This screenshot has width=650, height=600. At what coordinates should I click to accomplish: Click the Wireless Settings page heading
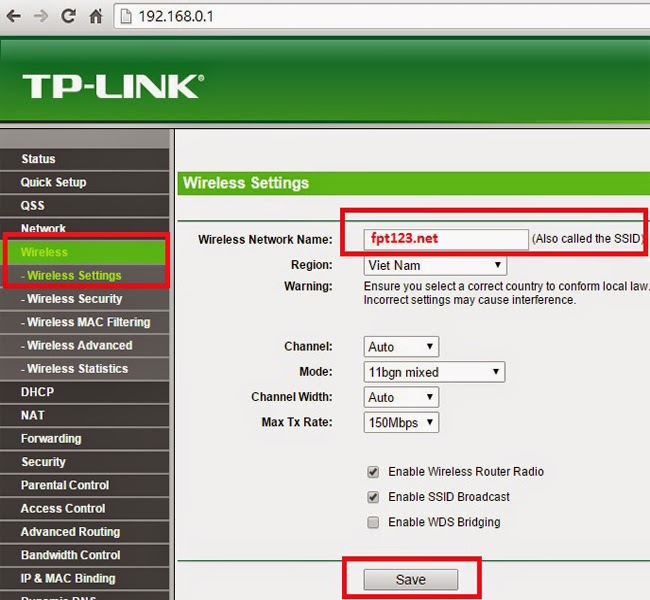(246, 183)
